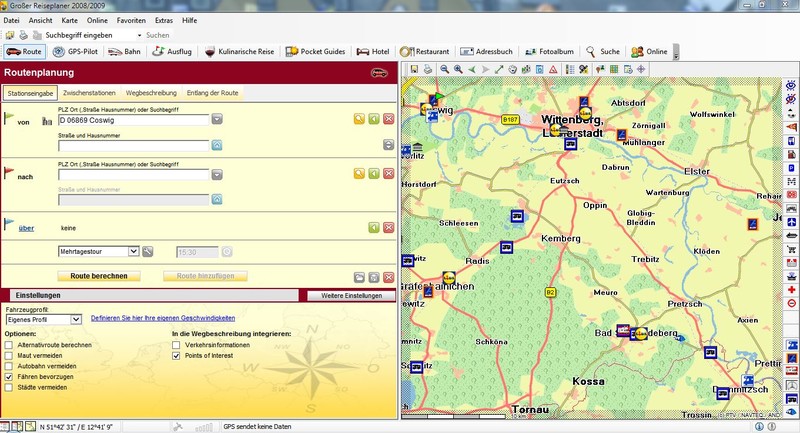Click the red delete icon in 'von' row
Image resolution: width=800 pixels, height=433 pixels.
(389, 119)
